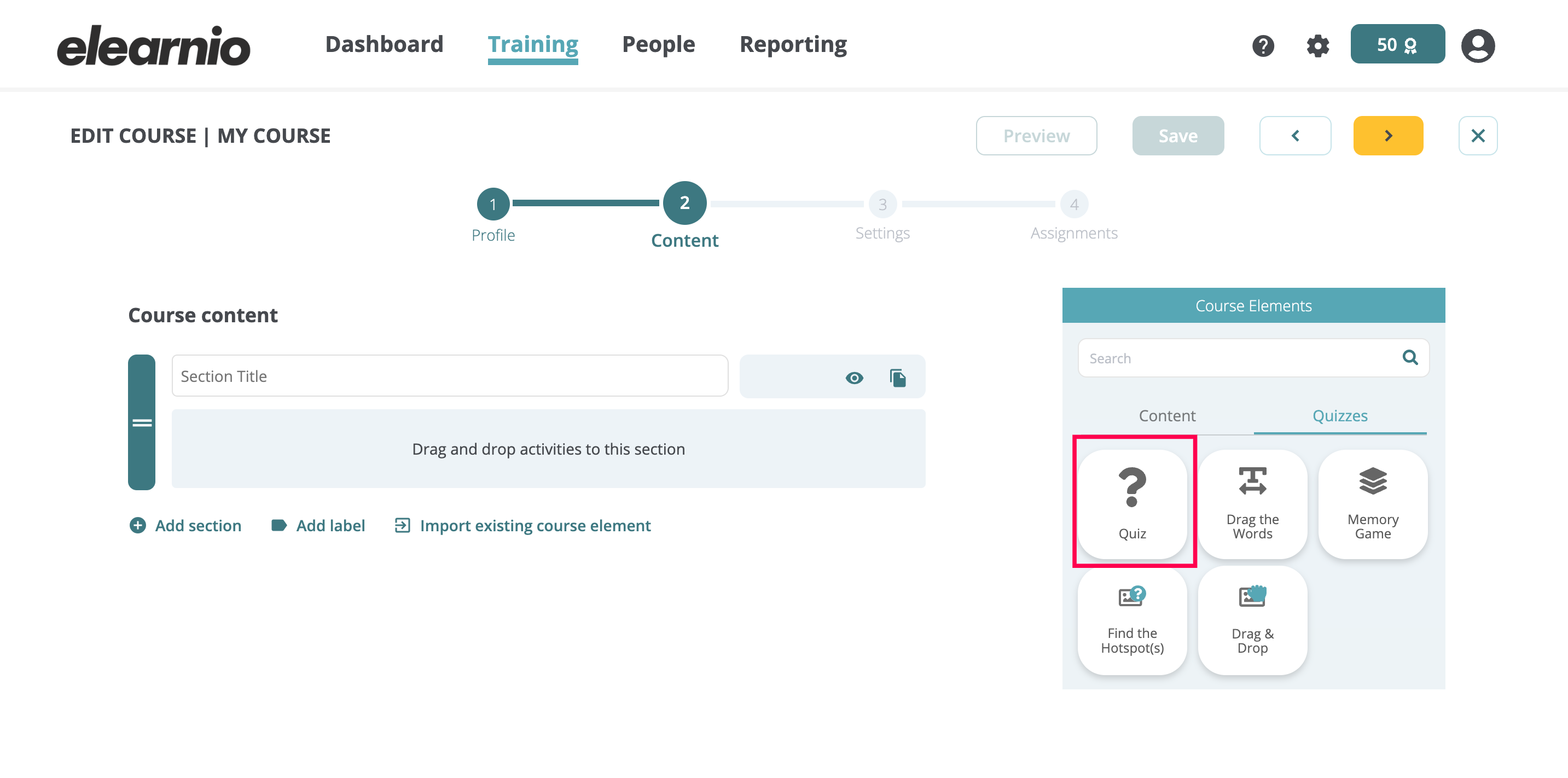This screenshot has width=1568, height=778.
Task: Click Add label link
Action: (318, 525)
